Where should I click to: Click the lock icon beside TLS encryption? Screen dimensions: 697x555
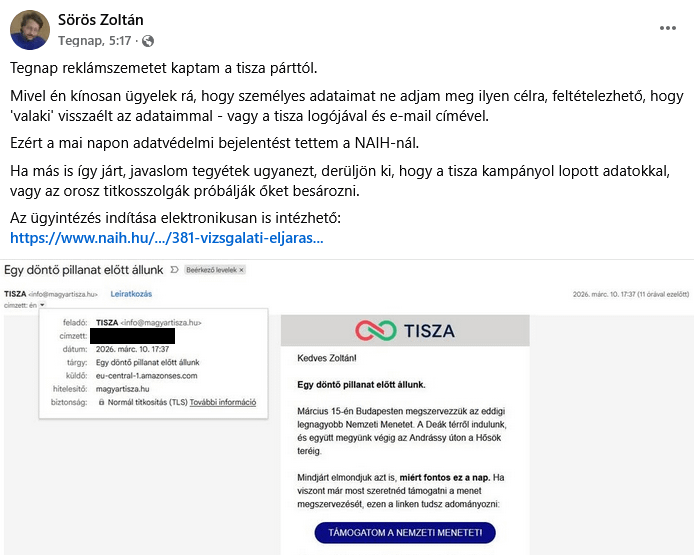102,402
